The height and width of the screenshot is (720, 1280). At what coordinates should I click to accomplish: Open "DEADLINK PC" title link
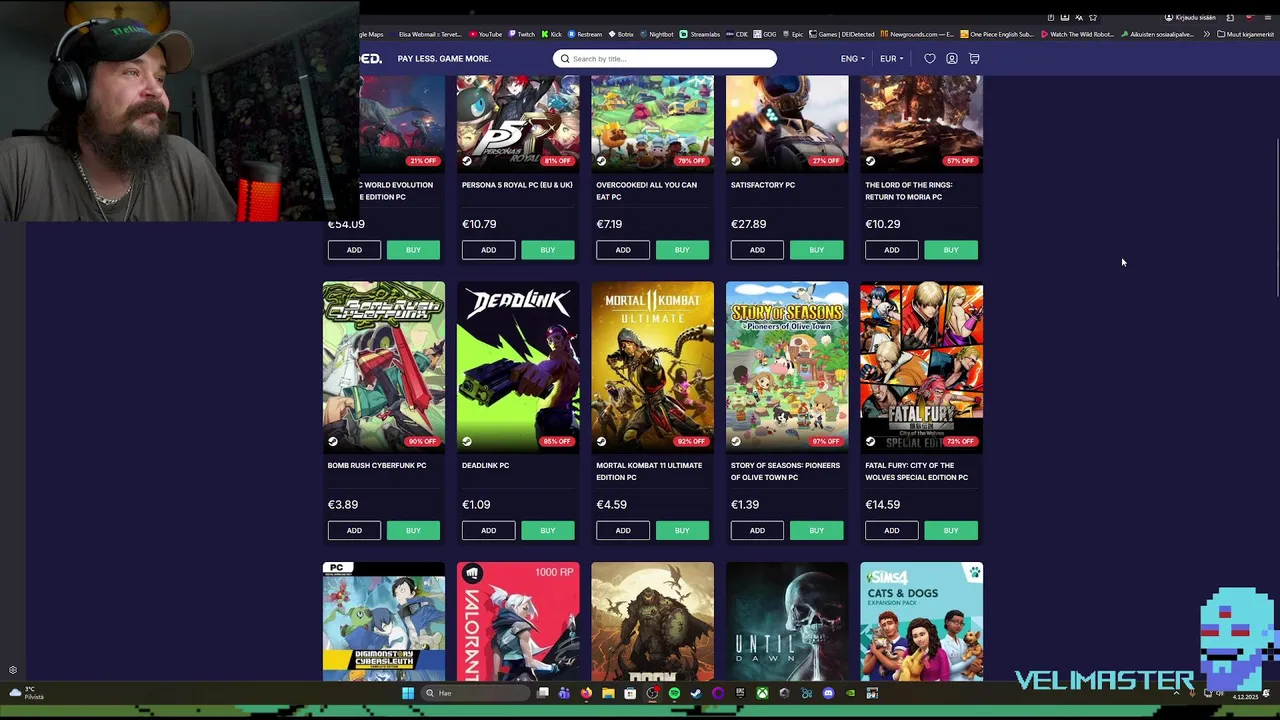486,465
